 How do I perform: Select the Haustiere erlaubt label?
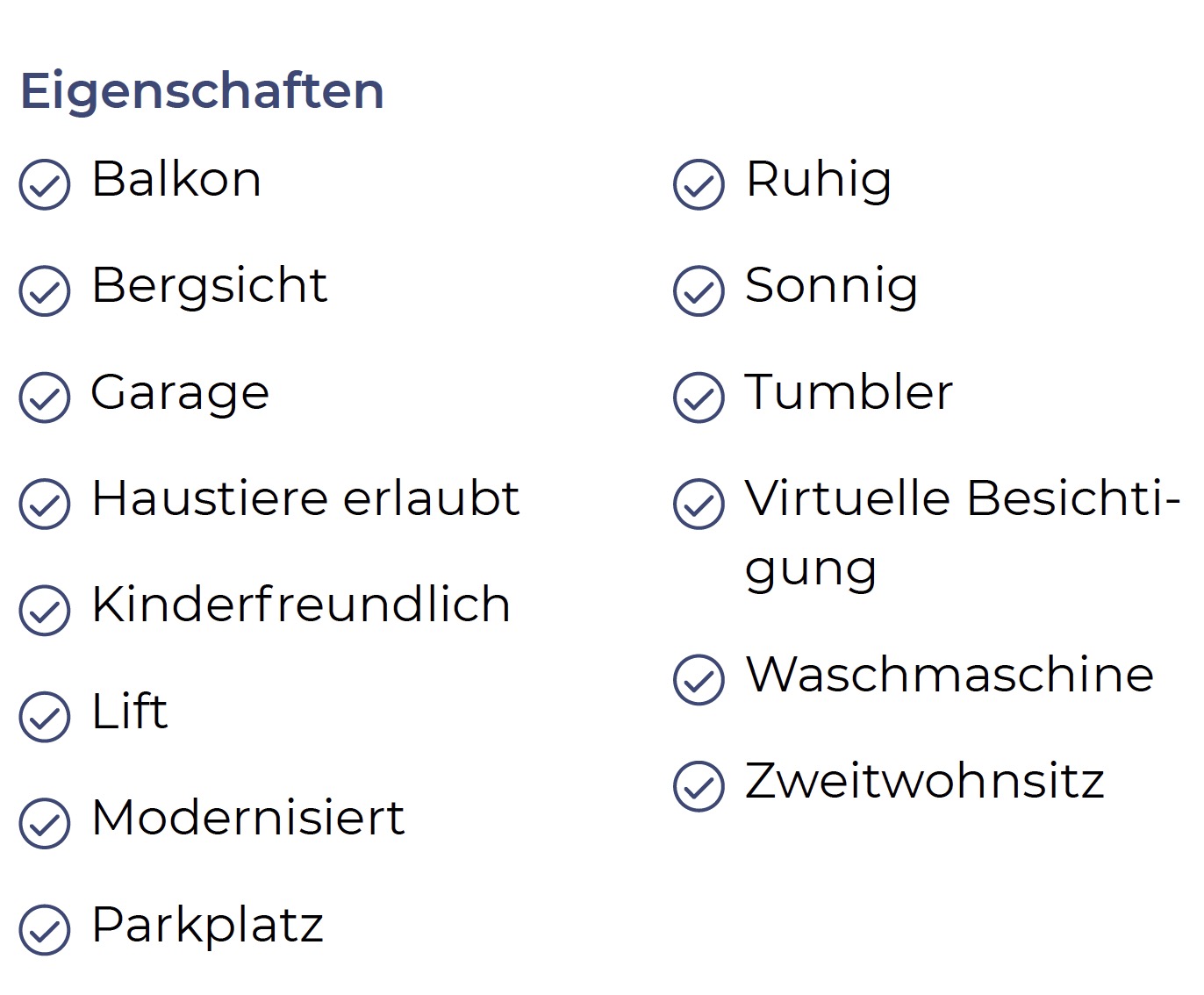[306, 498]
